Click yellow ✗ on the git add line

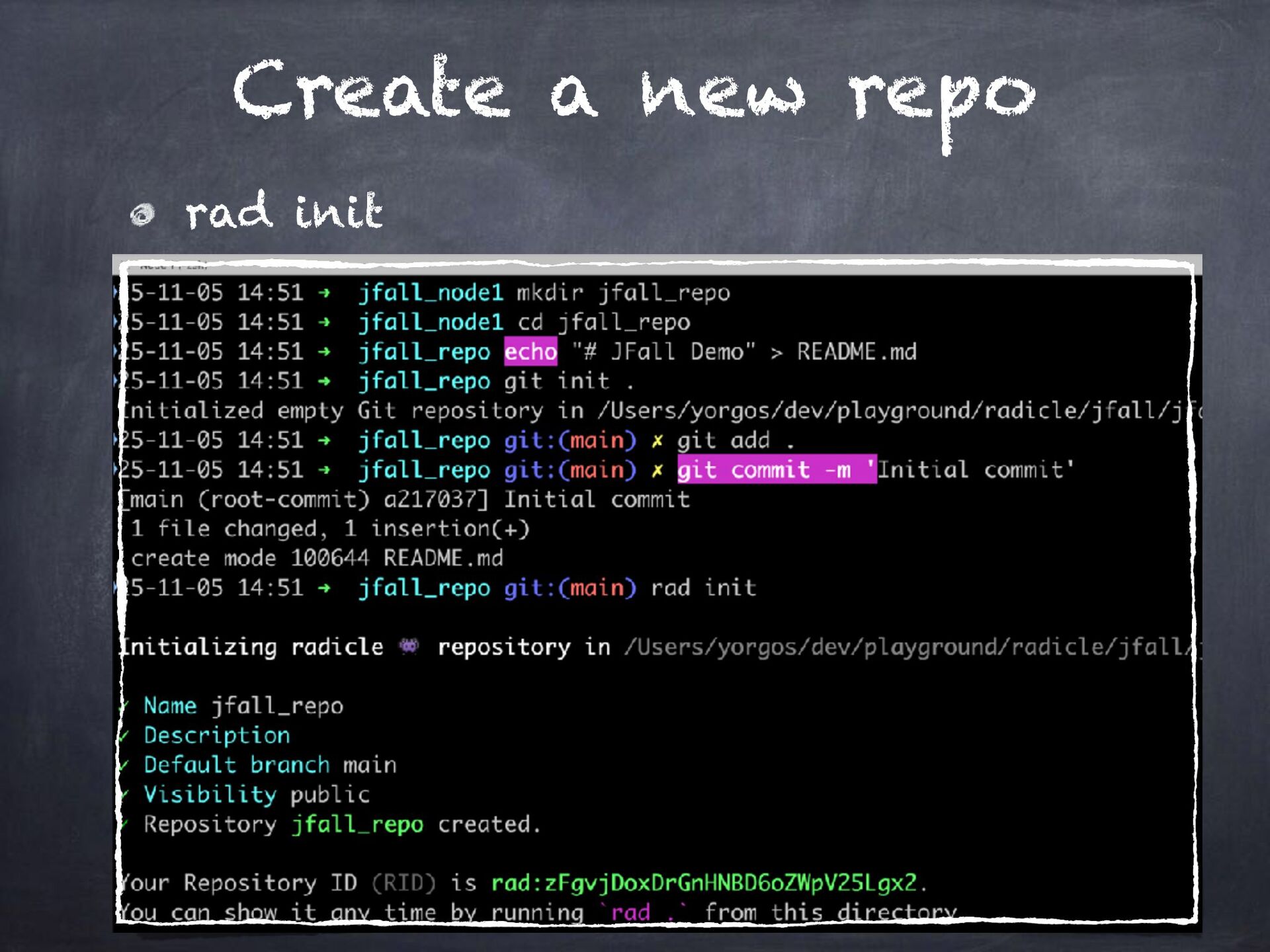657,441
